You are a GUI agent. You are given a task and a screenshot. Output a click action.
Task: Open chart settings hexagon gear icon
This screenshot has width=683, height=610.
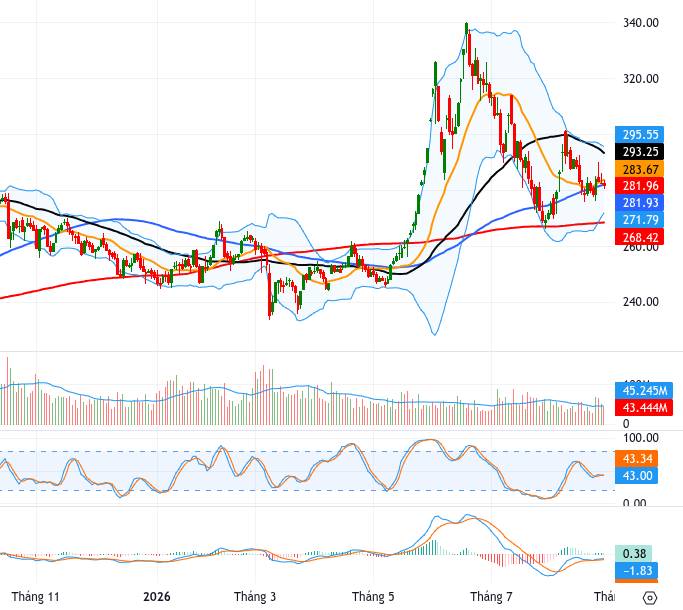(649, 597)
